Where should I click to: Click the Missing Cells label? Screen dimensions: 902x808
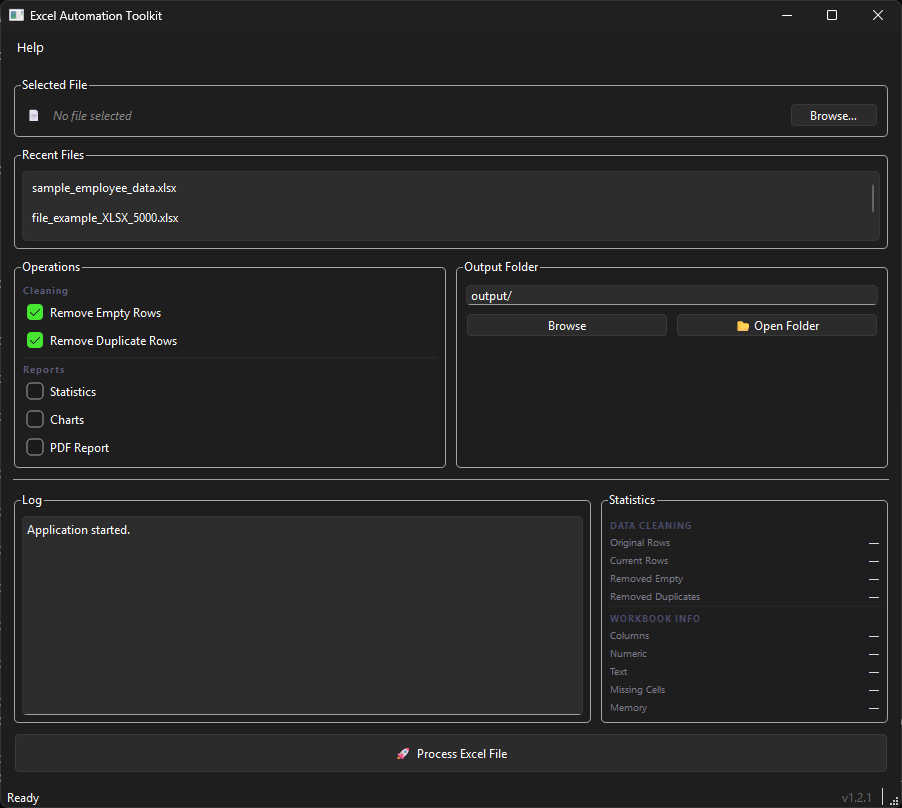(x=637, y=690)
